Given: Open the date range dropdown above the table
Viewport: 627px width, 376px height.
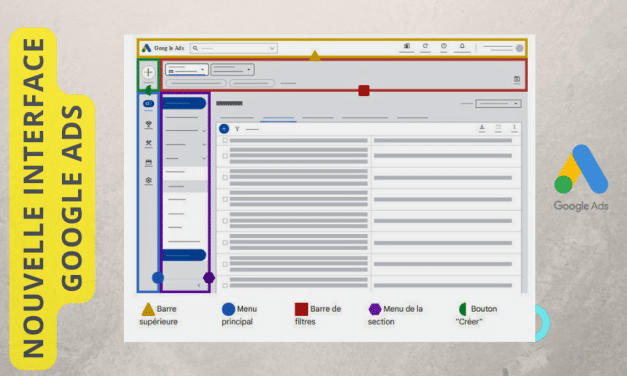Looking at the screenshot, I should click(x=498, y=104).
